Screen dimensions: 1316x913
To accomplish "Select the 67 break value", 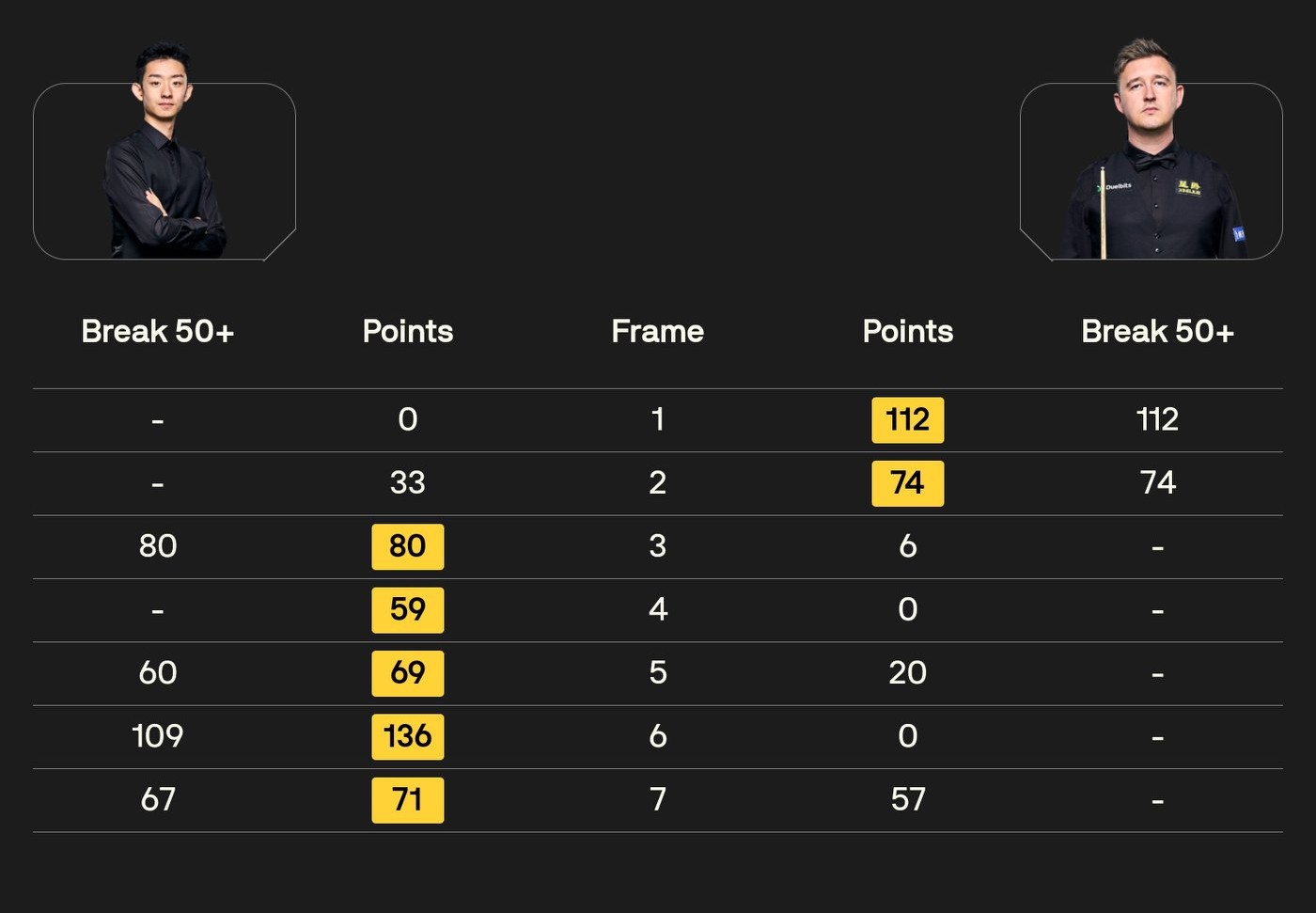I will point(157,800).
